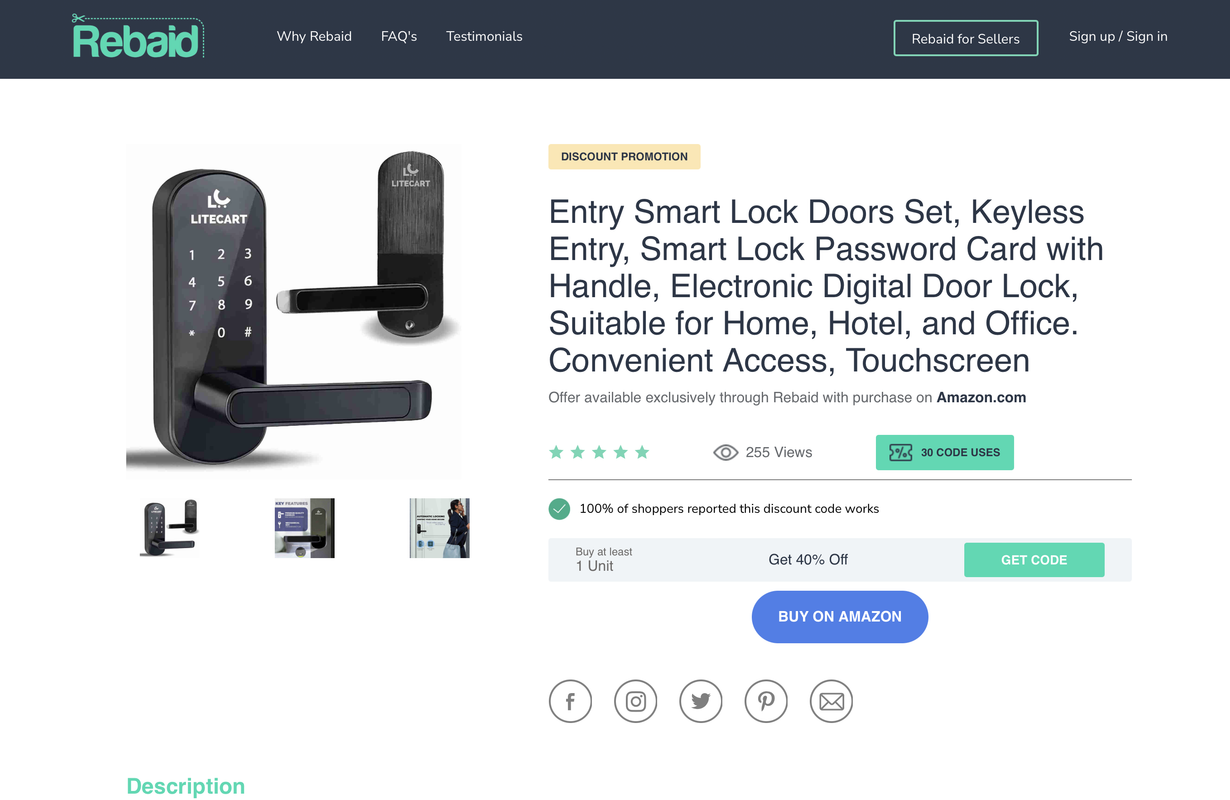Share this deal on Twitter
Image resolution: width=1230 pixels, height=800 pixels.
(x=701, y=701)
